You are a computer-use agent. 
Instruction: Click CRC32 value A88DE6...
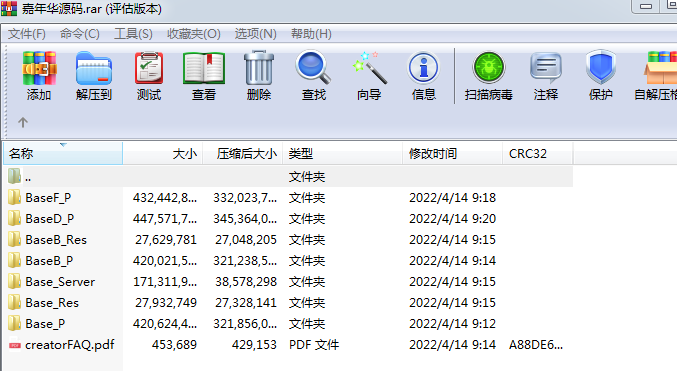536,345
